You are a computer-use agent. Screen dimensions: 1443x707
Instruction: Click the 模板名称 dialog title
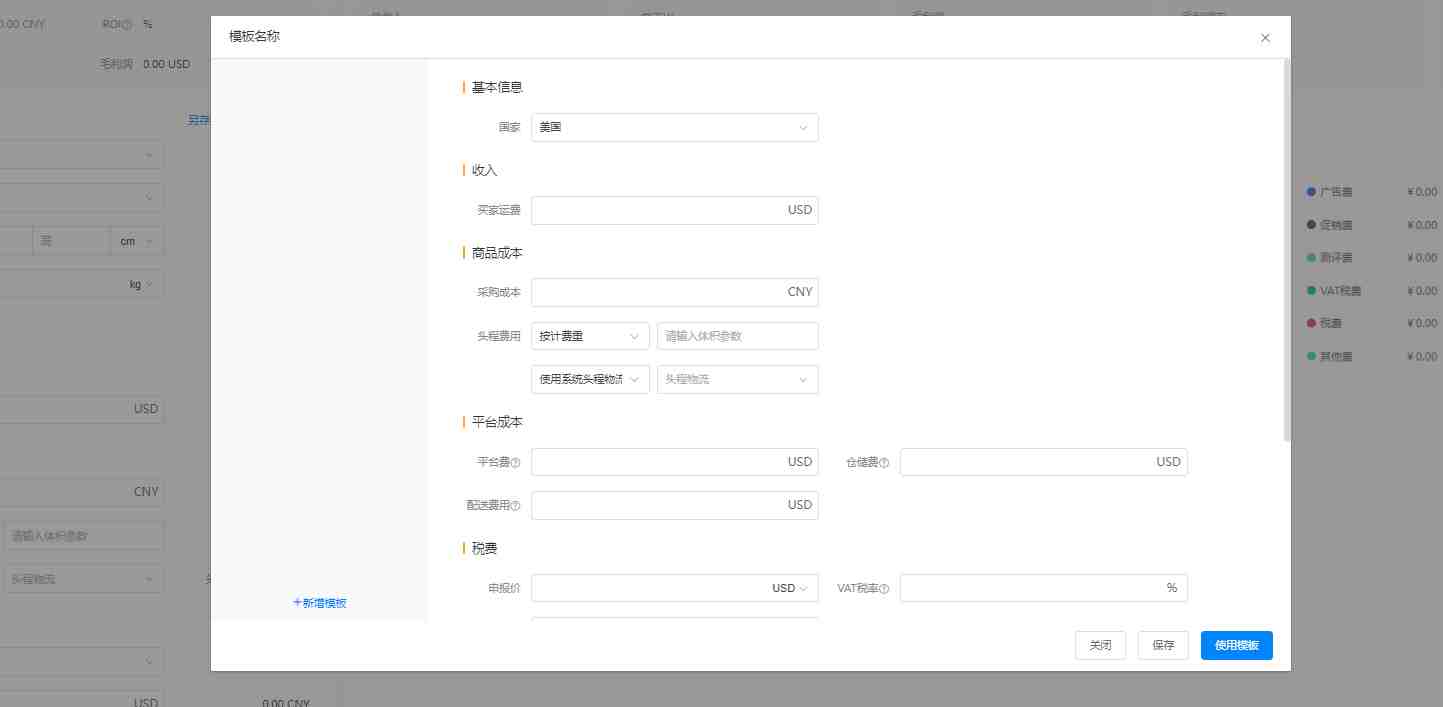coord(254,36)
